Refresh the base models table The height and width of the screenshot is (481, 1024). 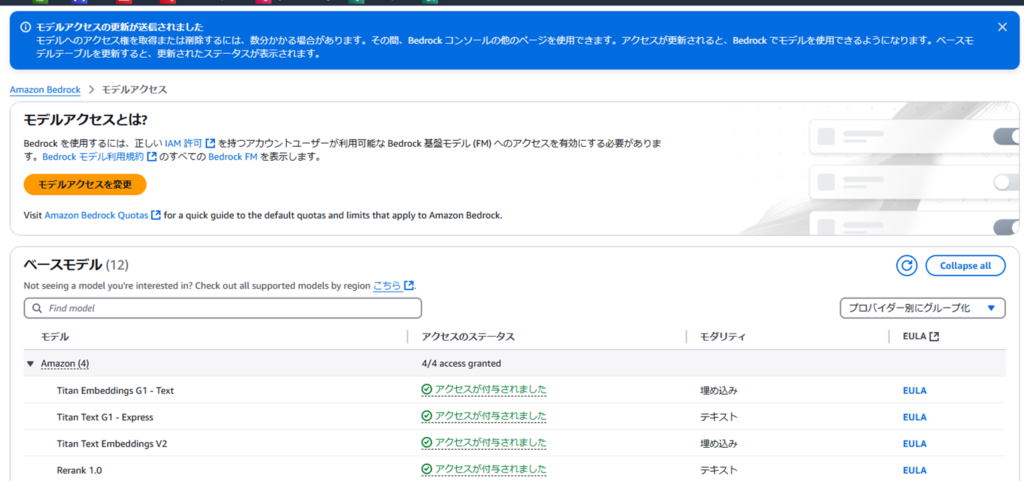coord(906,266)
